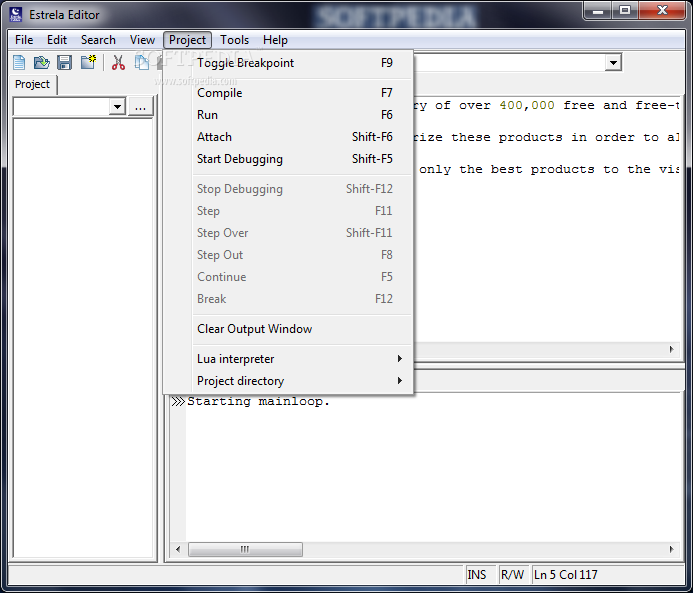Click the Save floppy disk icon
The height and width of the screenshot is (593, 693).
(65, 63)
